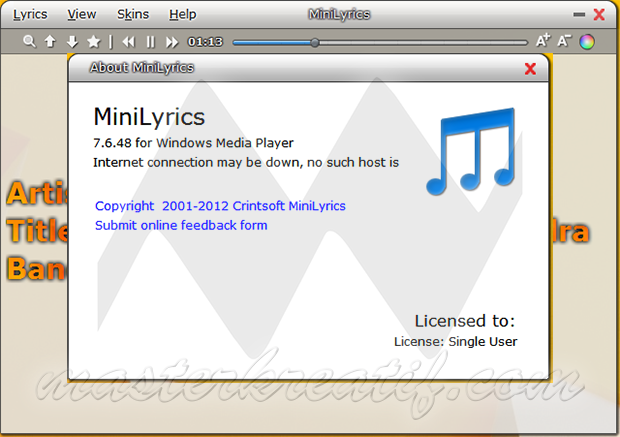
Task: Click the About MiniLyrics dialog title bar
Action: [308, 68]
